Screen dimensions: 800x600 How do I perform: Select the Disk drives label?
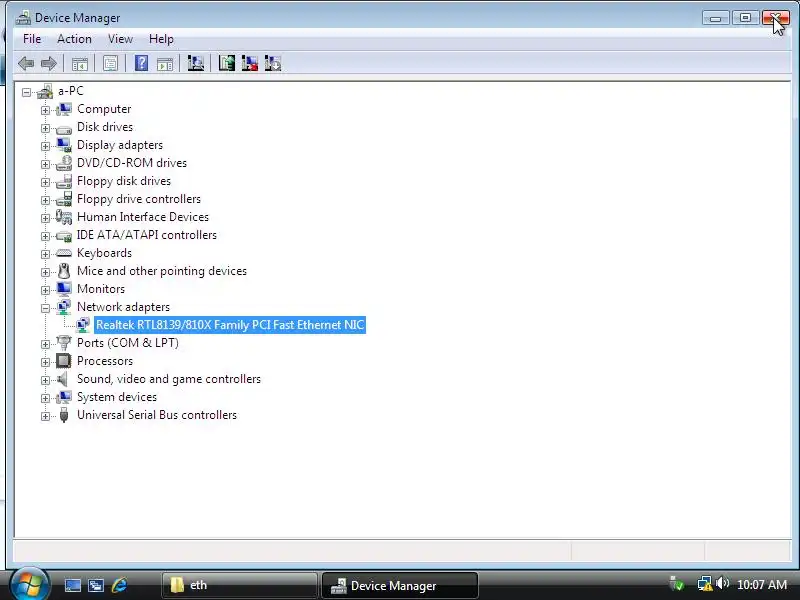click(105, 127)
